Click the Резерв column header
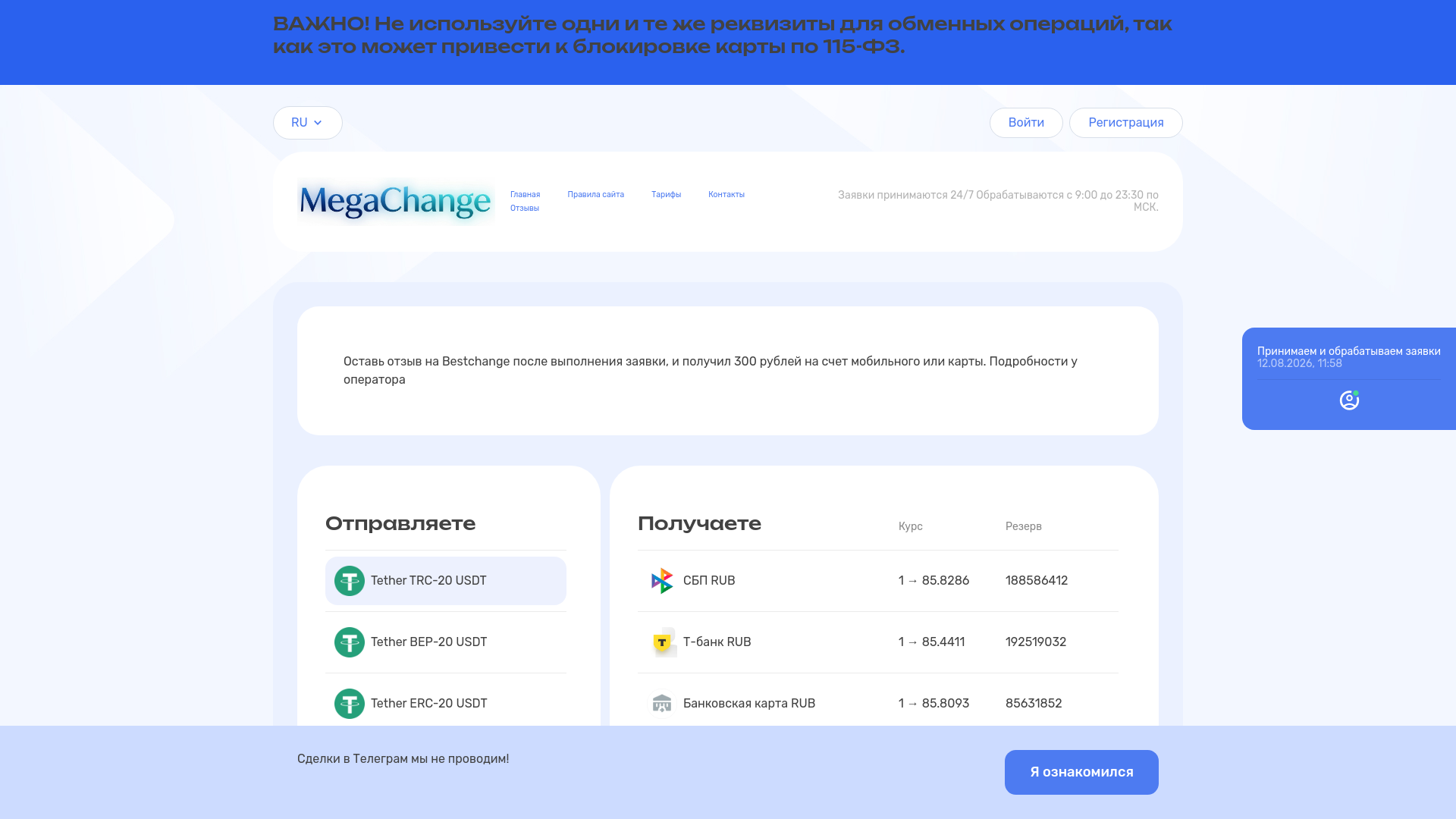This screenshot has width=1456, height=819. [x=1023, y=526]
